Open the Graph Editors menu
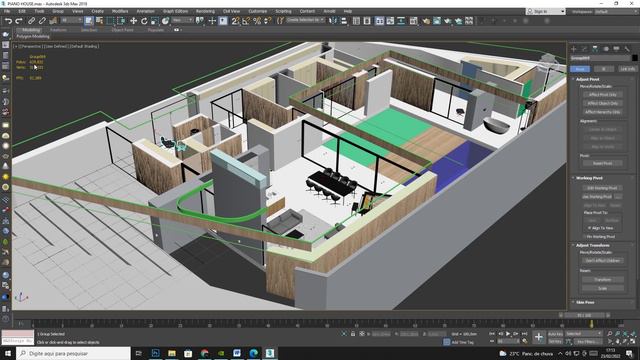640x360 pixels. tap(176, 11)
